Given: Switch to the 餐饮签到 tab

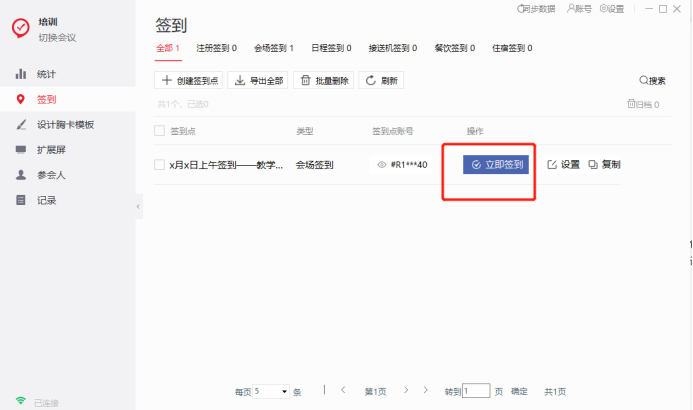Looking at the screenshot, I should coord(454,47).
